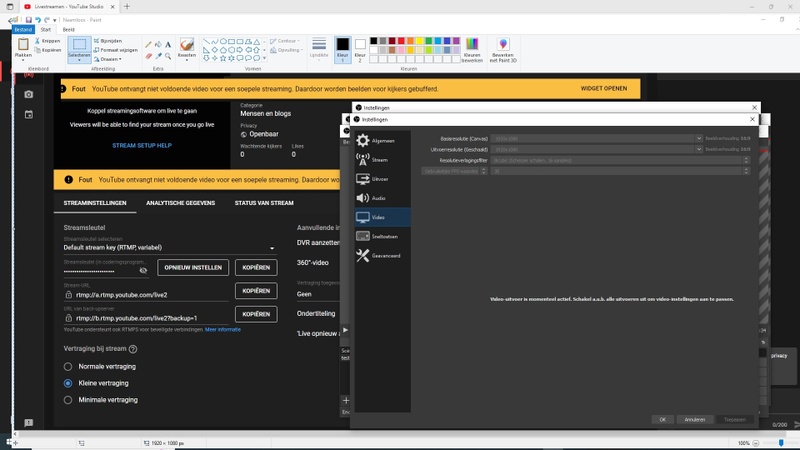800x450 pixels.
Task: Open Algemeen settings in Instellingen
Action: tap(383, 140)
